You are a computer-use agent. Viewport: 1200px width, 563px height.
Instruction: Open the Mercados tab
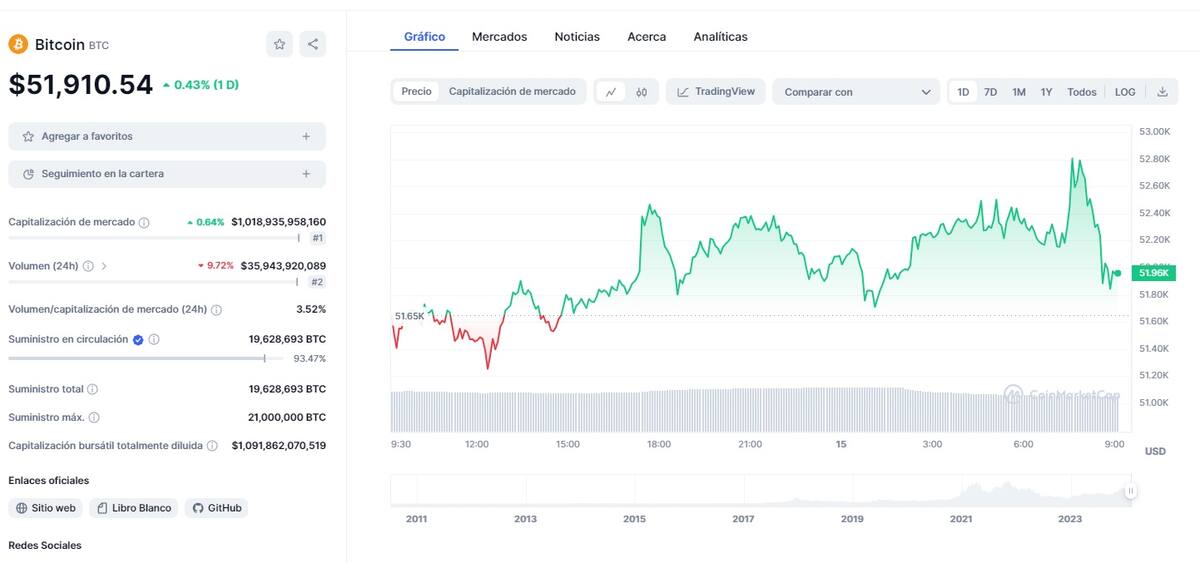pyautogui.click(x=499, y=37)
